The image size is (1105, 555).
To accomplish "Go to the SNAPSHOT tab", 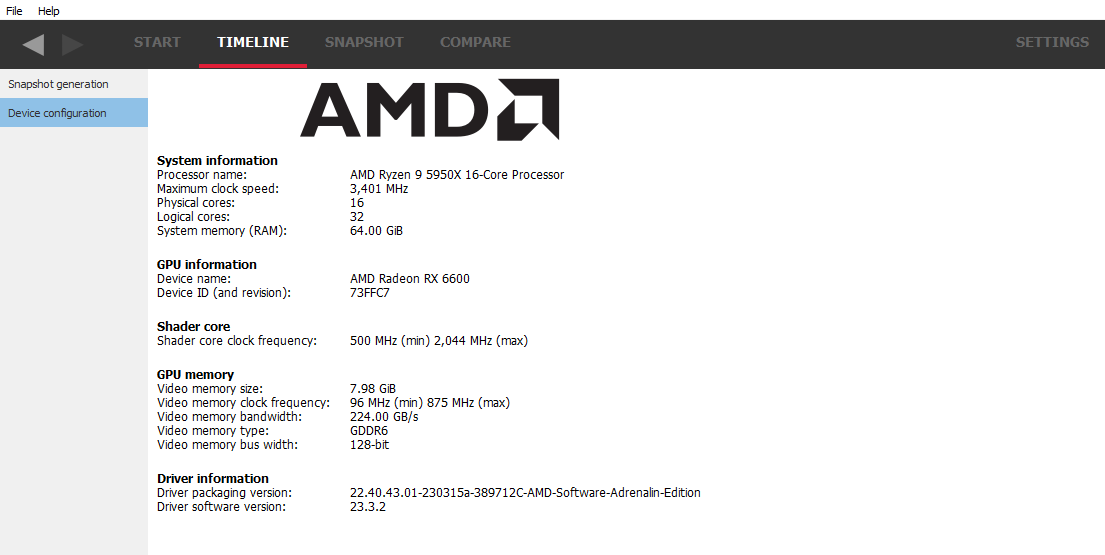I will tap(364, 42).
